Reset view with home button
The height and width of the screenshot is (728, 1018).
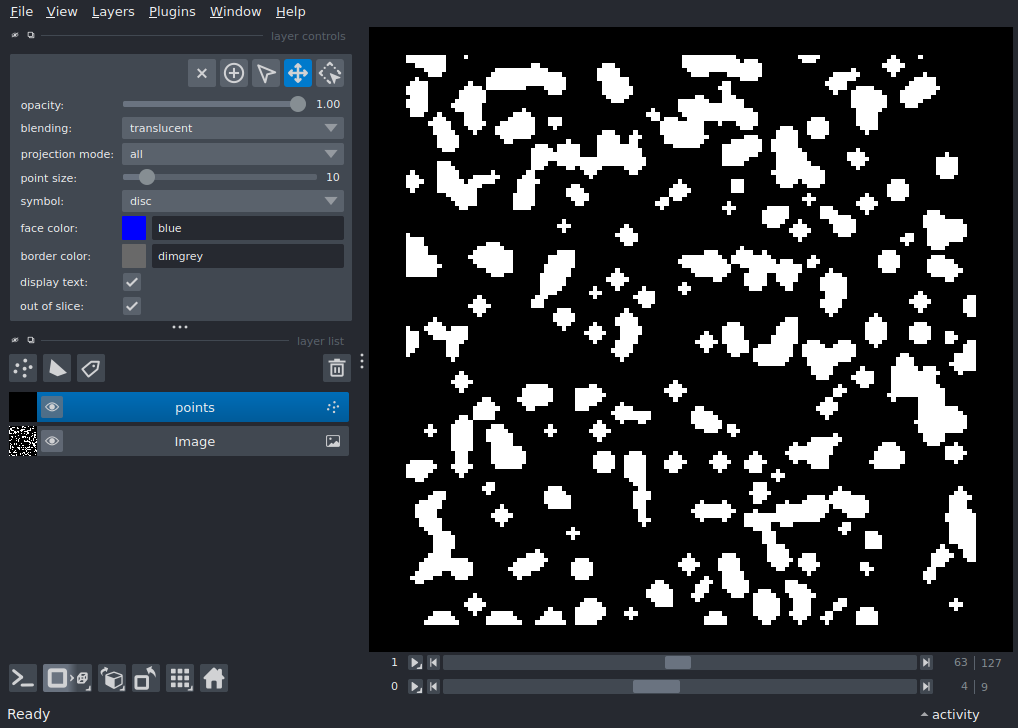[213, 678]
